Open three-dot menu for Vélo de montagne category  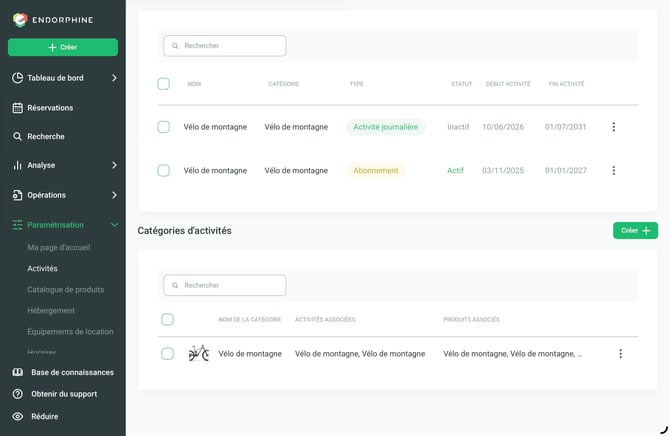tap(620, 354)
